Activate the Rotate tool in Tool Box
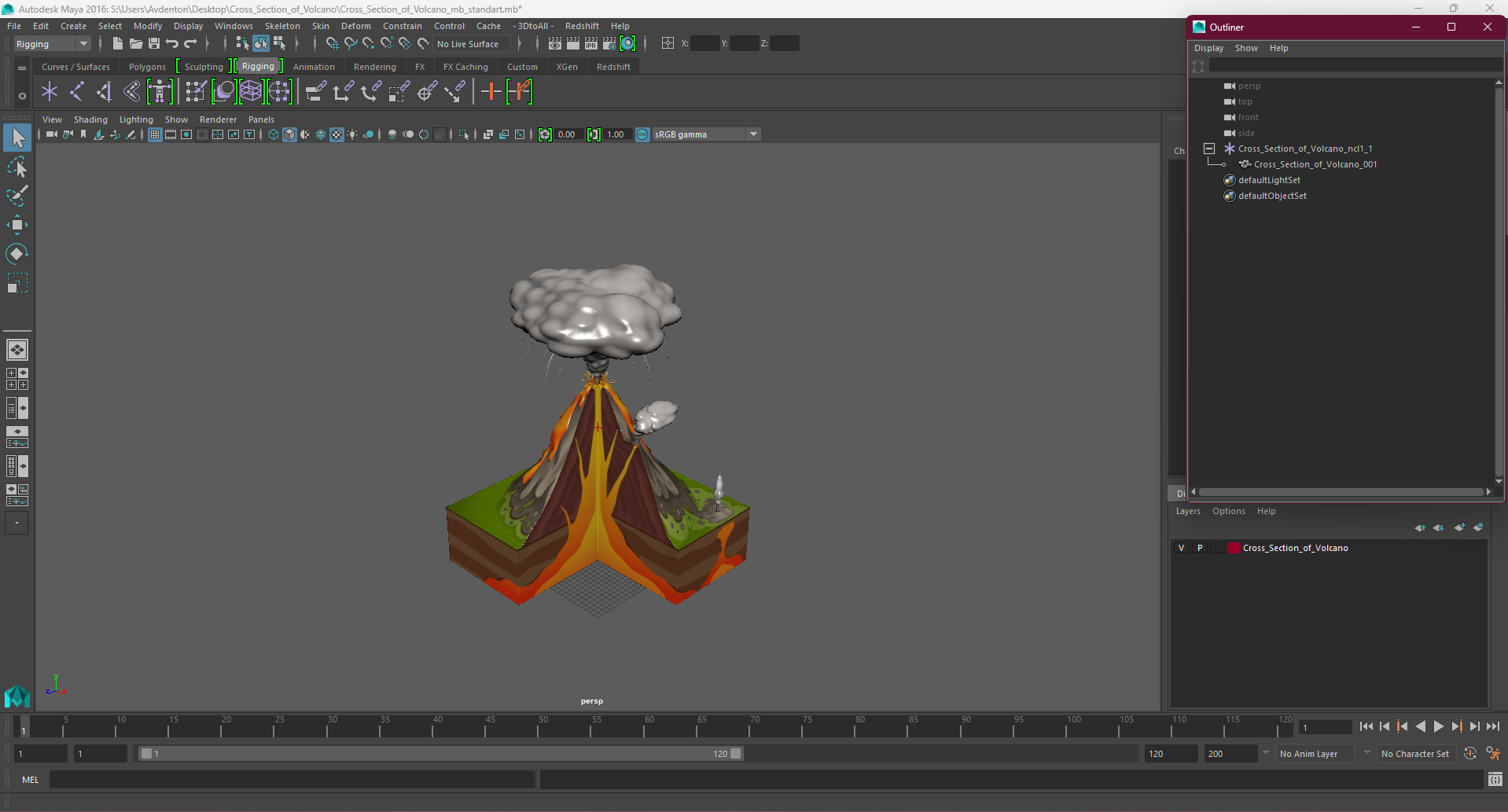 [x=17, y=254]
